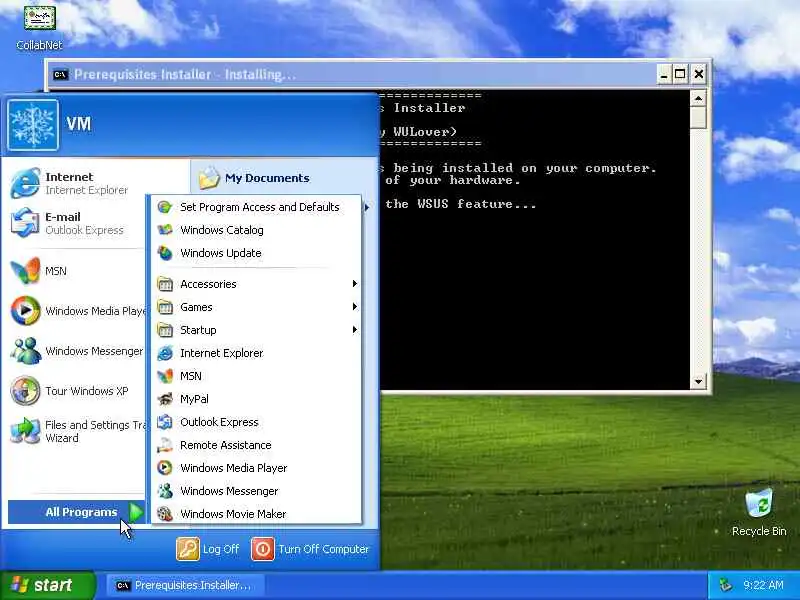Click the All Programs label
Viewport: 800px width, 600px height.
pos(81,512)
